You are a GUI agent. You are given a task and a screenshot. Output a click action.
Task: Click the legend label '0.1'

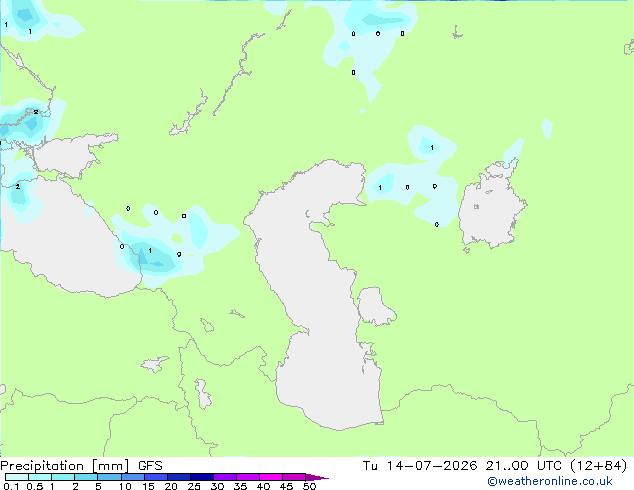(11, 486)
